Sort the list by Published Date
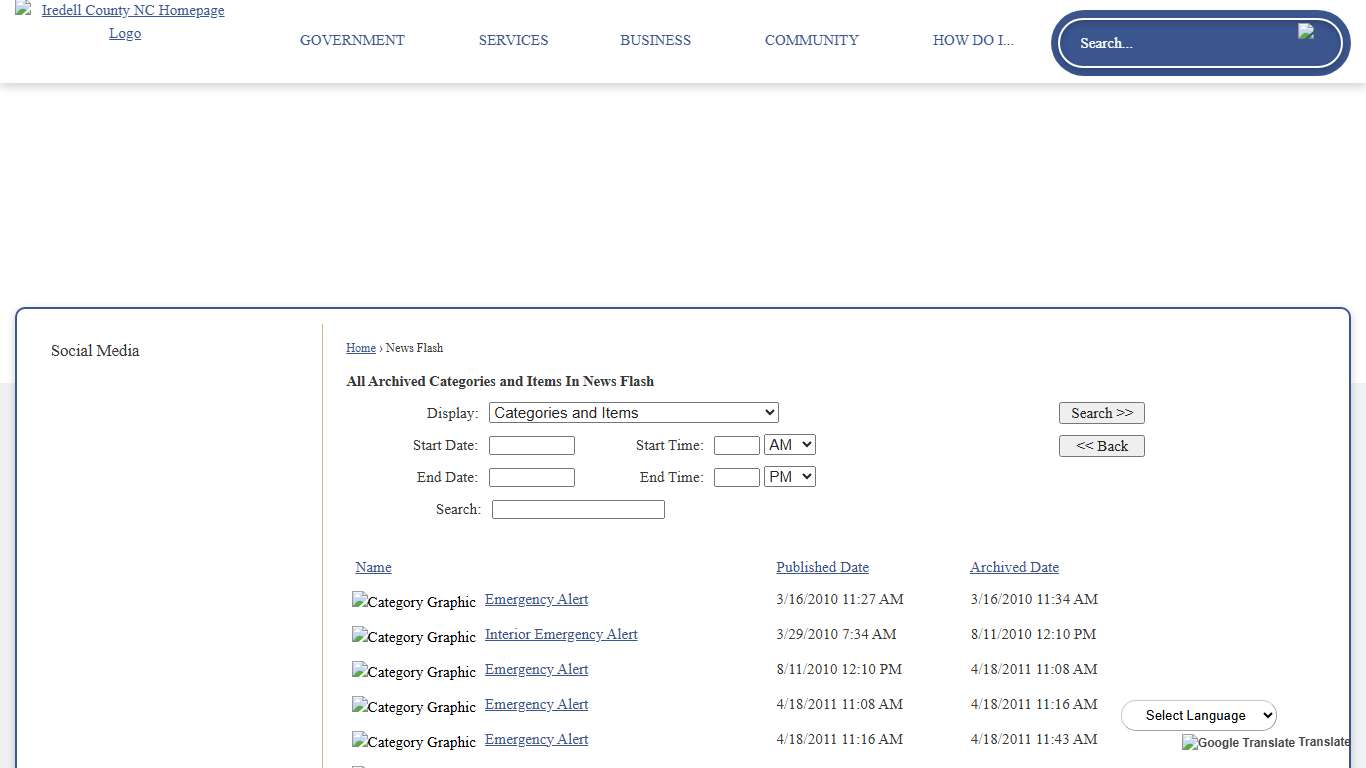Image resolution: width=1366 pixels, height=768 pixels. pos(822,567)
